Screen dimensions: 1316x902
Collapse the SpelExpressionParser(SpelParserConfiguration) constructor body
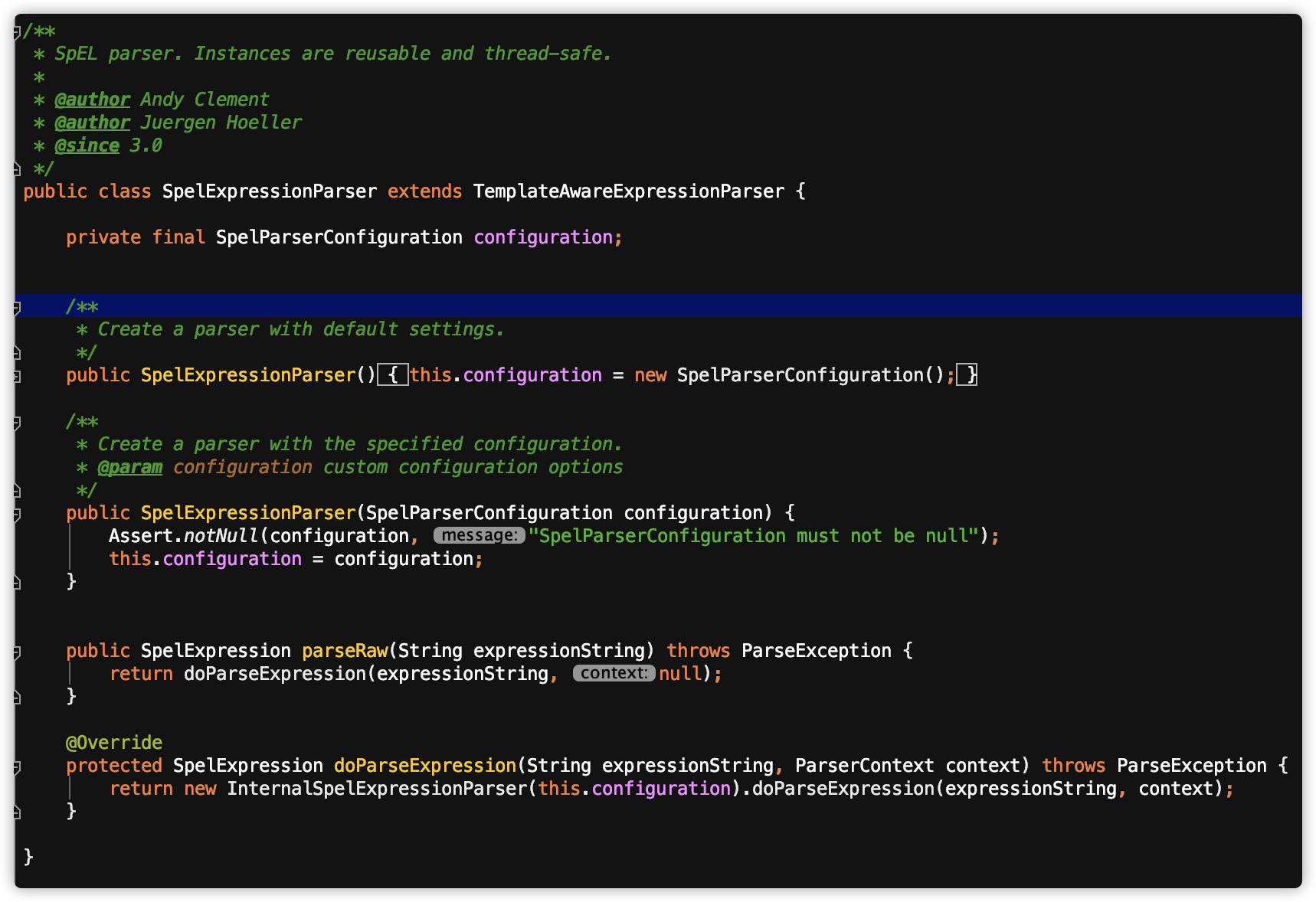(17, 514)
